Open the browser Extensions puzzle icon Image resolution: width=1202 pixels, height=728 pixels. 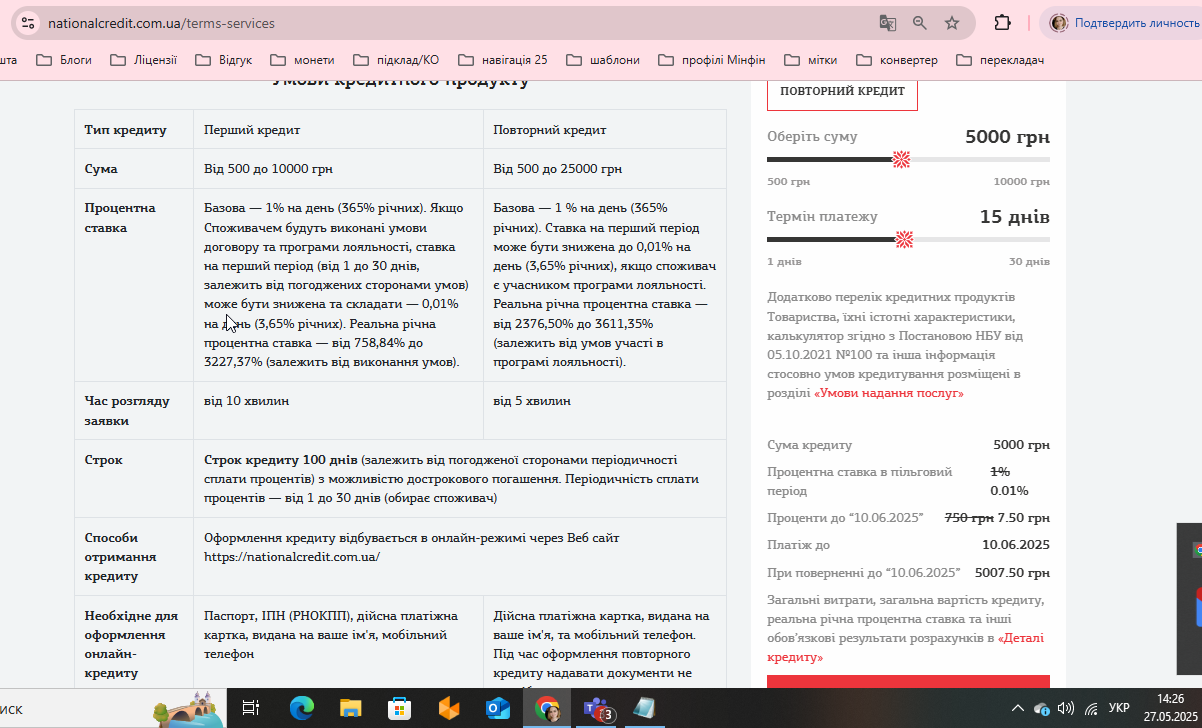(x=1002, y=23)
